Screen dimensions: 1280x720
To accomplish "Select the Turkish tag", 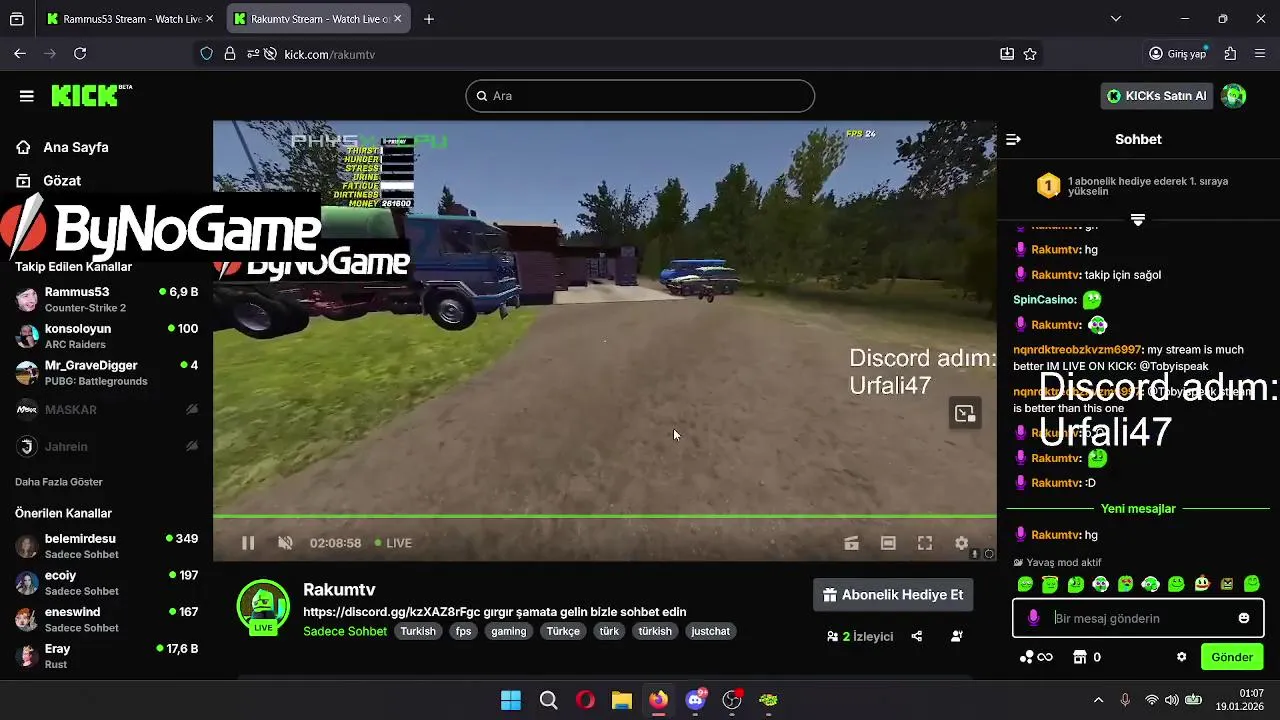I will (x=418, y=631).
